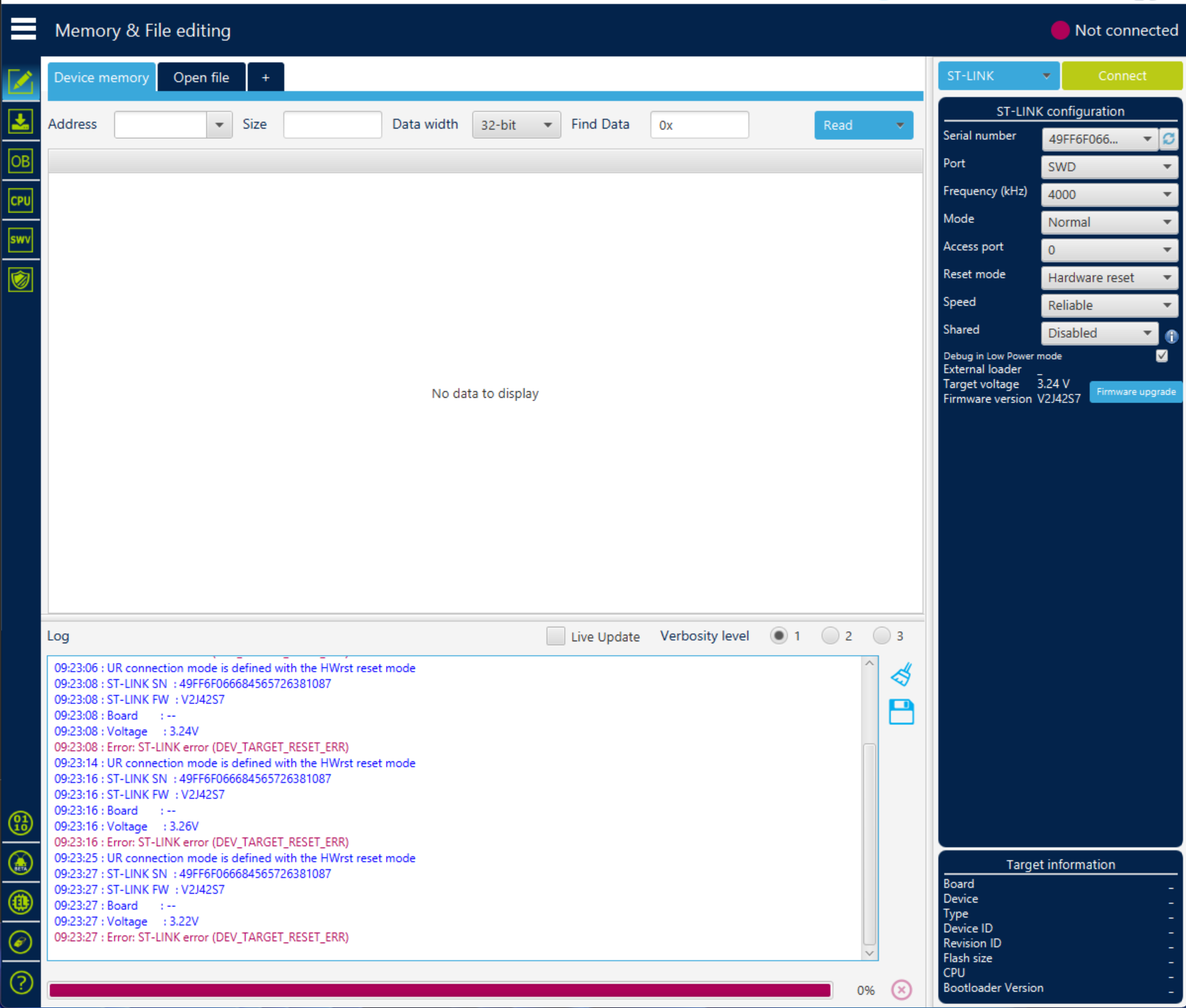Click the 09:23:27 DEV_TARGET_RESET_ERR log line
Viewport: 1186px width, 1008px height.
pos(201,937)
